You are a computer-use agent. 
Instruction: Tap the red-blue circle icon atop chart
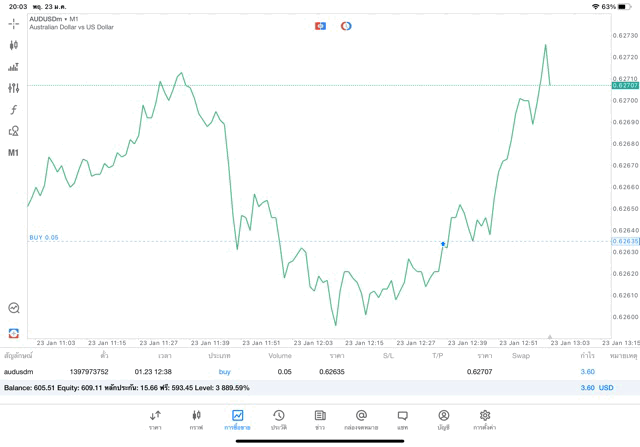[346, 26]
